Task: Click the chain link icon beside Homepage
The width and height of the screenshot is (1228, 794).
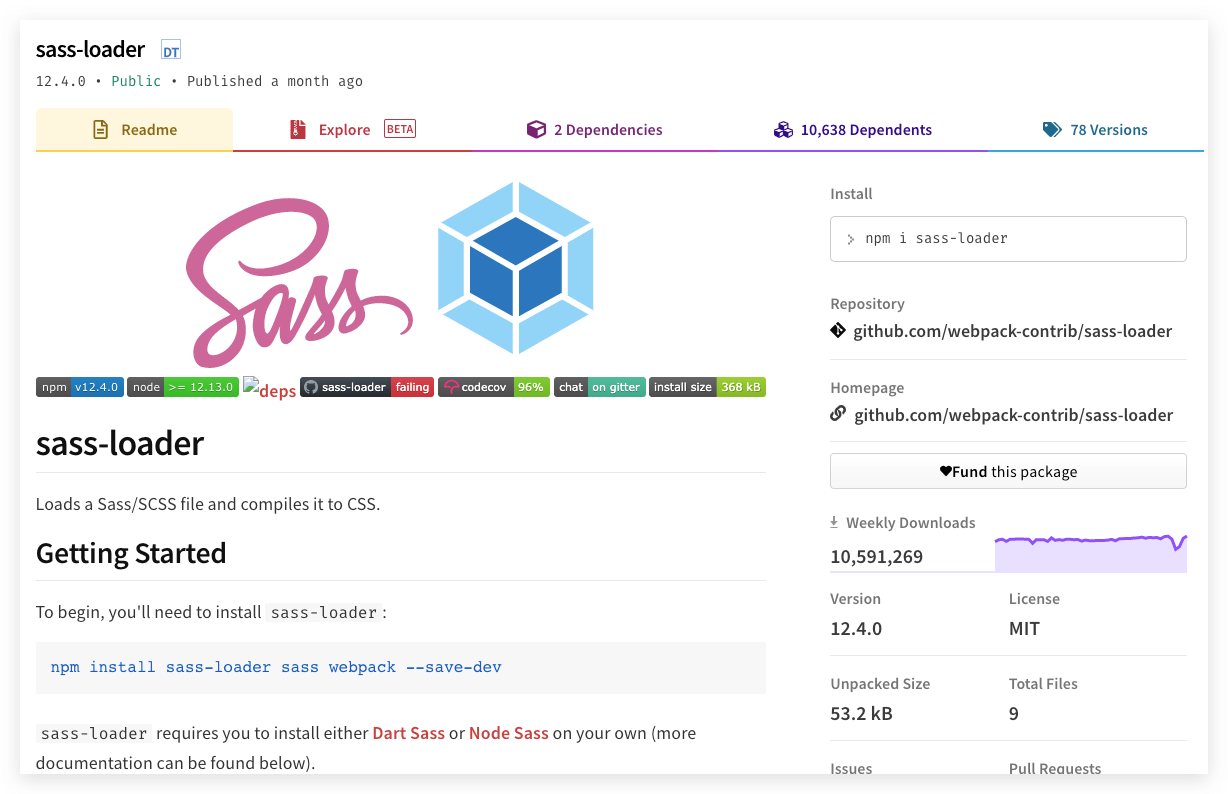Action: (x=838, y=414)
